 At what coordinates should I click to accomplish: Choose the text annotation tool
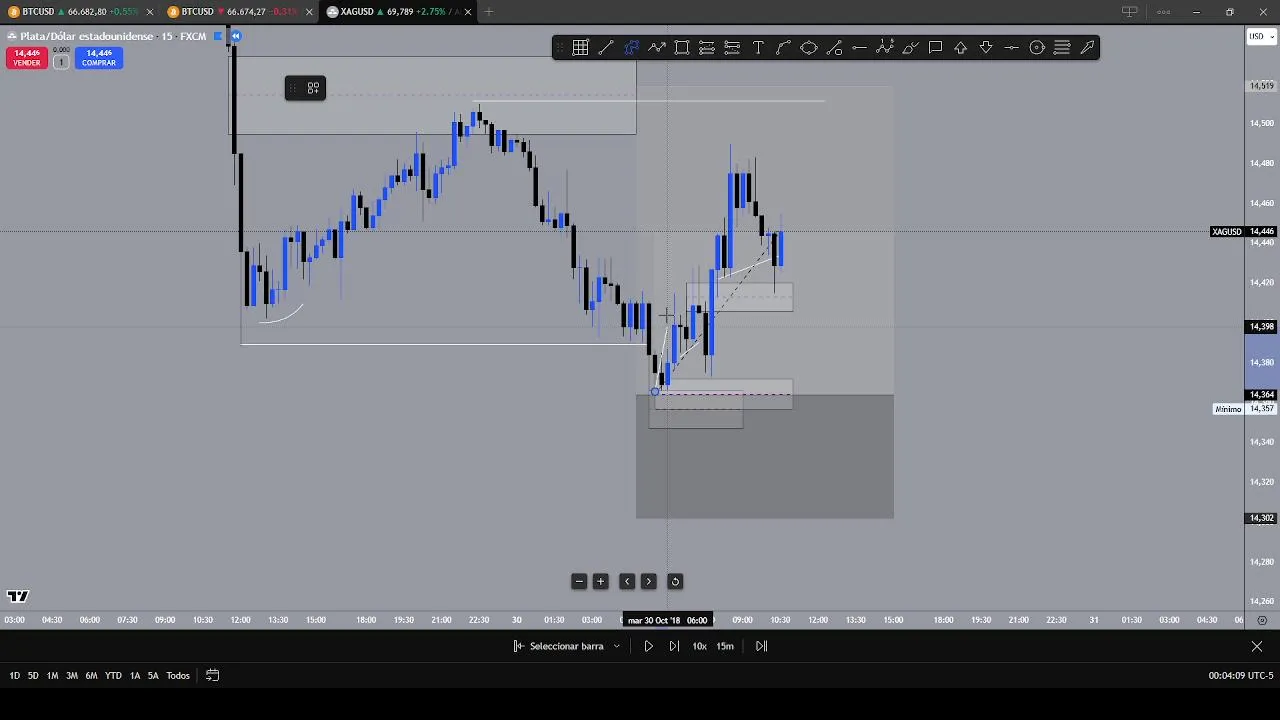758,48
